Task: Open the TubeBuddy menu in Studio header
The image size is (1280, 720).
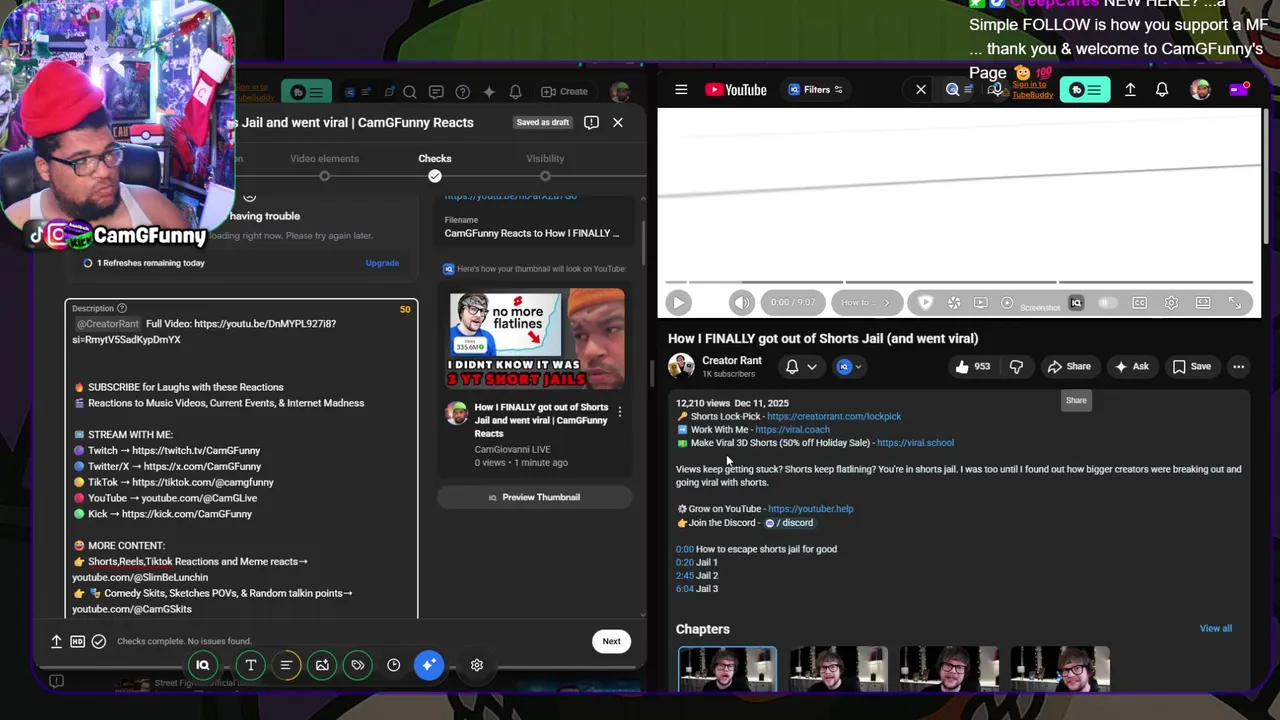Action: [x=307, y=92]
